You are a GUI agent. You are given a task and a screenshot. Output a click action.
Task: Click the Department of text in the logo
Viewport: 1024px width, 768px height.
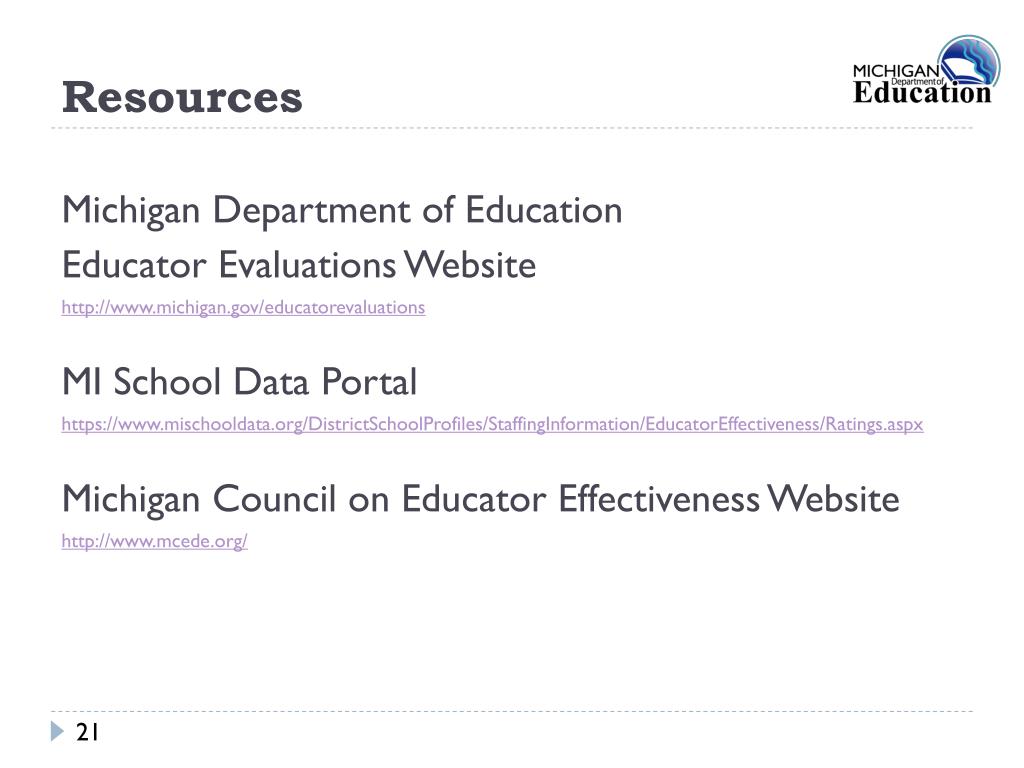click(x=918, y=82)
